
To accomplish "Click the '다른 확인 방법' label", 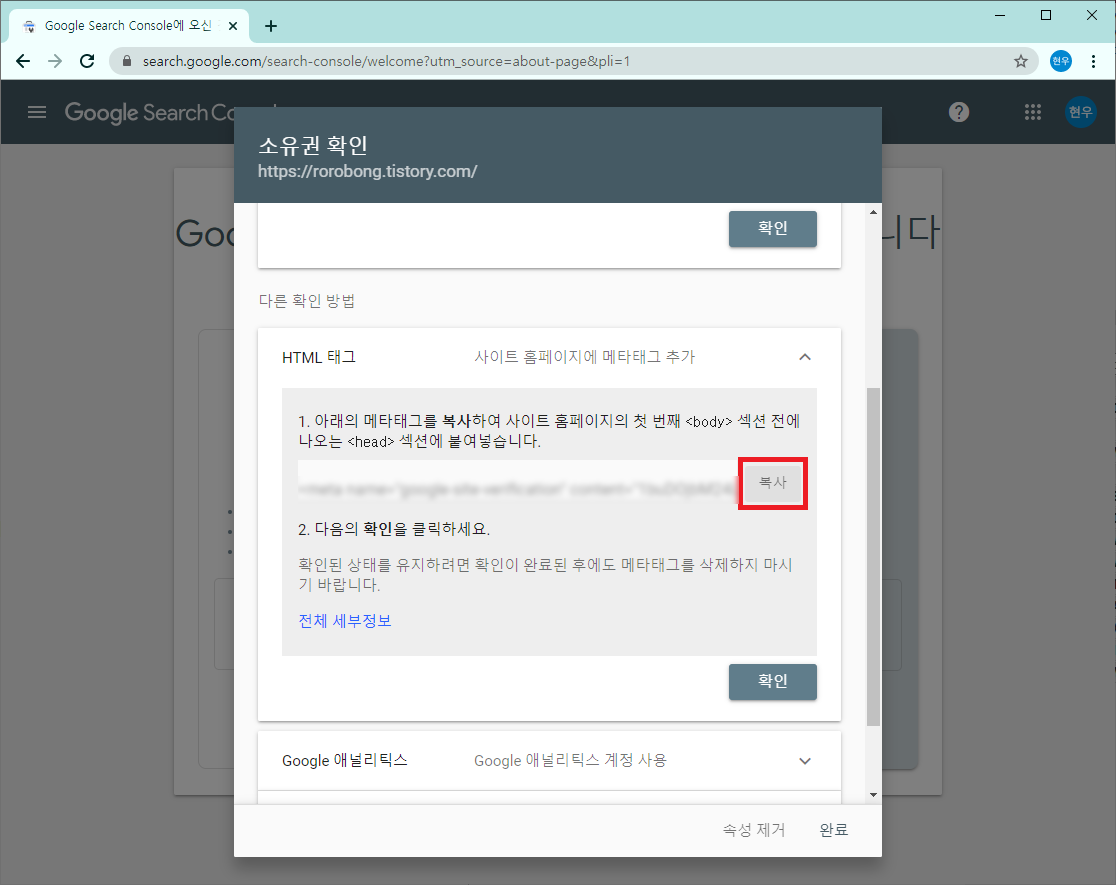I will pyautogui.click(x=307, y=300).
